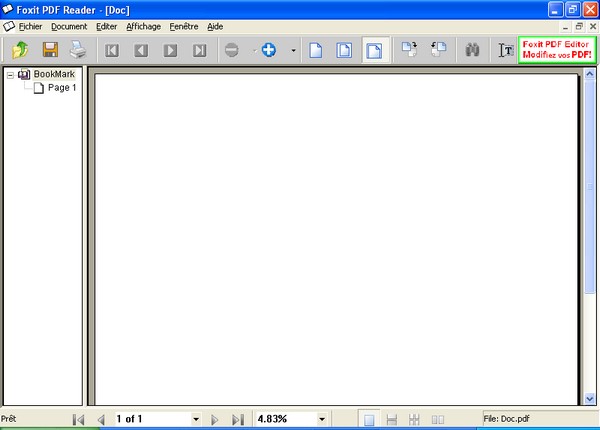Click Foxit document icon in menu bar
The width and height of the screenshot is (600, 430).
[x=9, y=26]
